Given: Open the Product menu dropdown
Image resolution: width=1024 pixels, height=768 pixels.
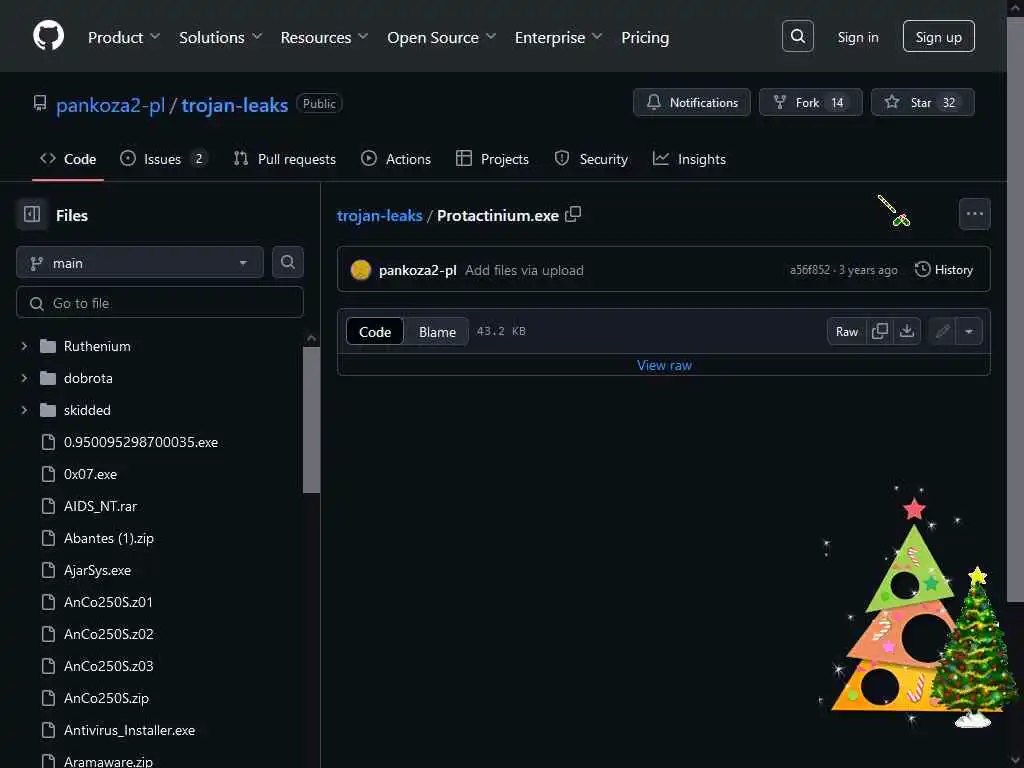Looking at the screenshot, I should coord(124,37).
